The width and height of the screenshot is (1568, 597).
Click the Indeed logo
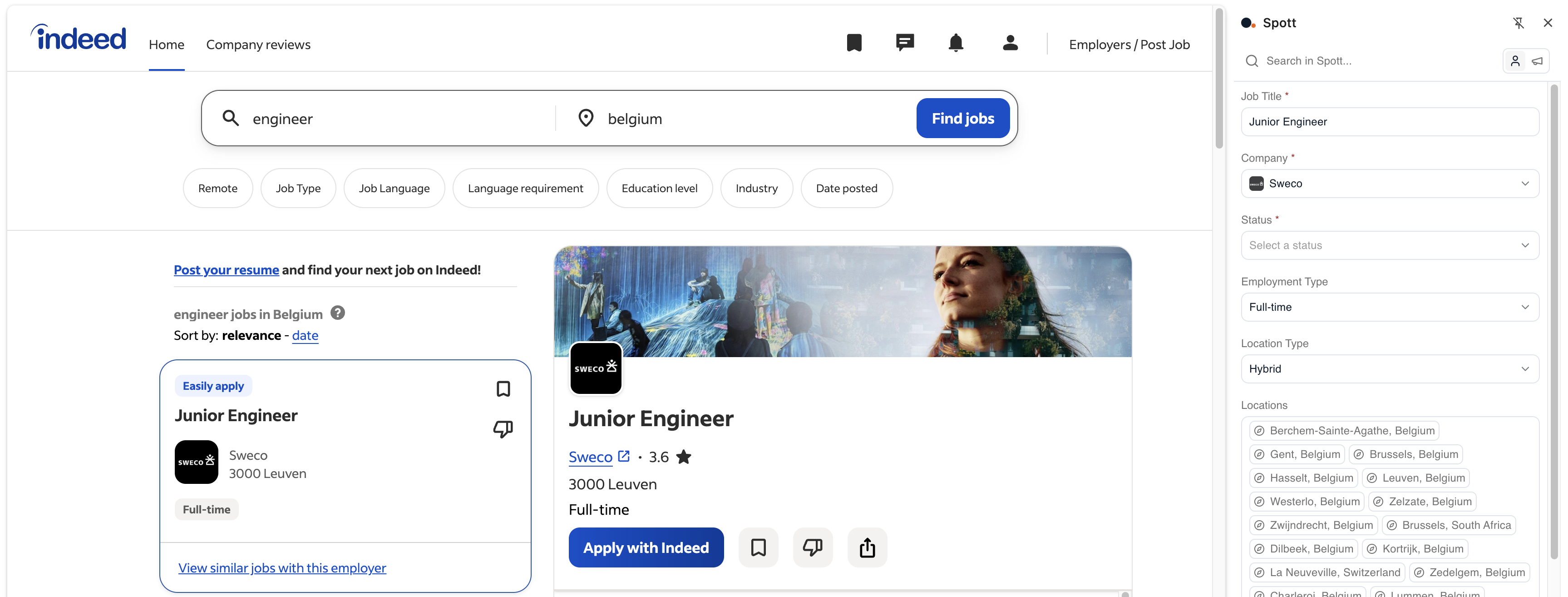(79, 38)
